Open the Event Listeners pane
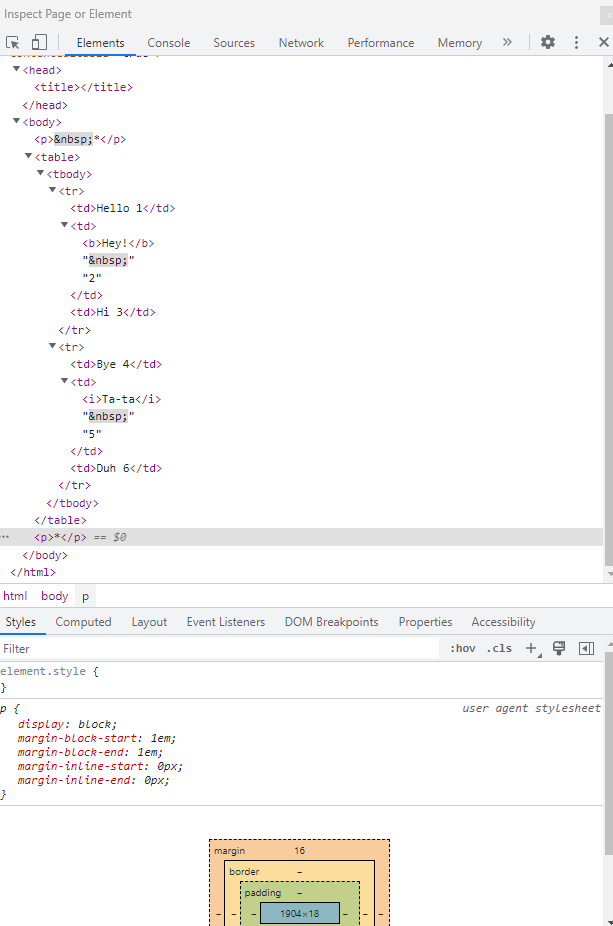The image size is (613, 926). point(226,622)
